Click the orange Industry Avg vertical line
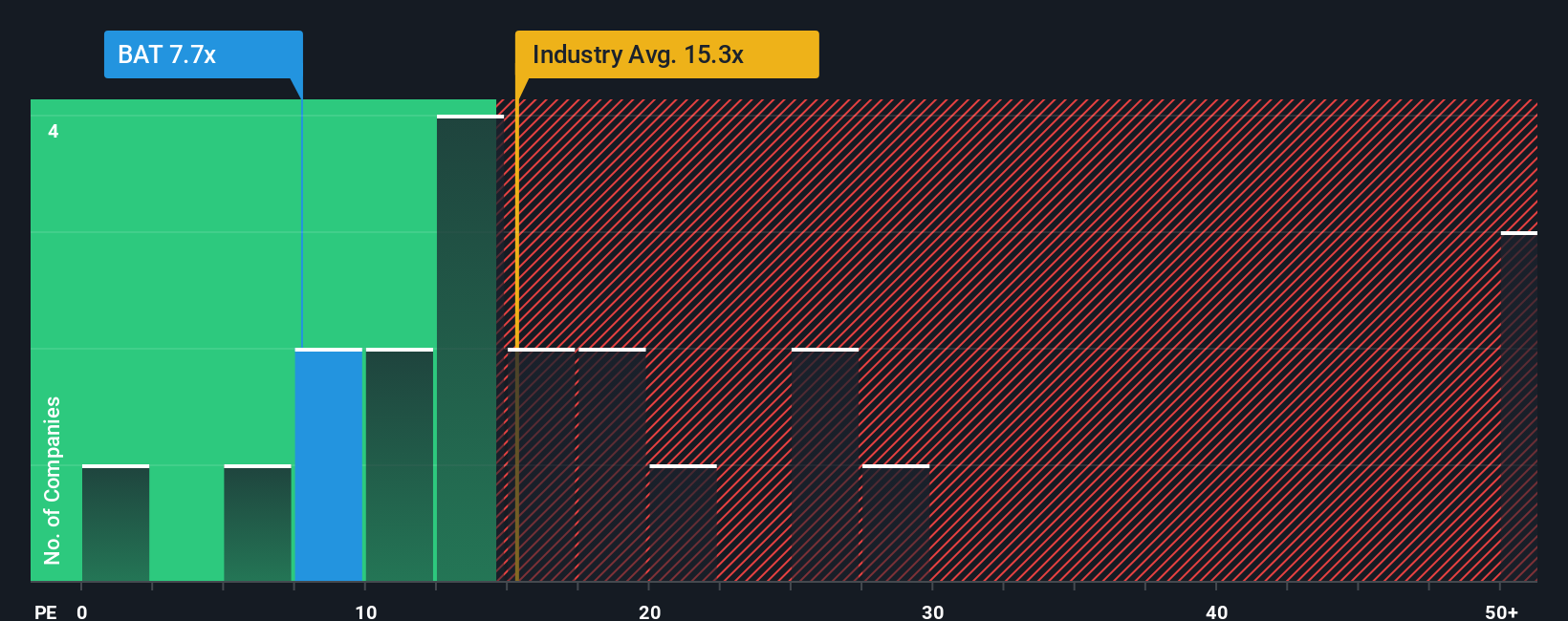The image size is (1568, 621). 516,340
